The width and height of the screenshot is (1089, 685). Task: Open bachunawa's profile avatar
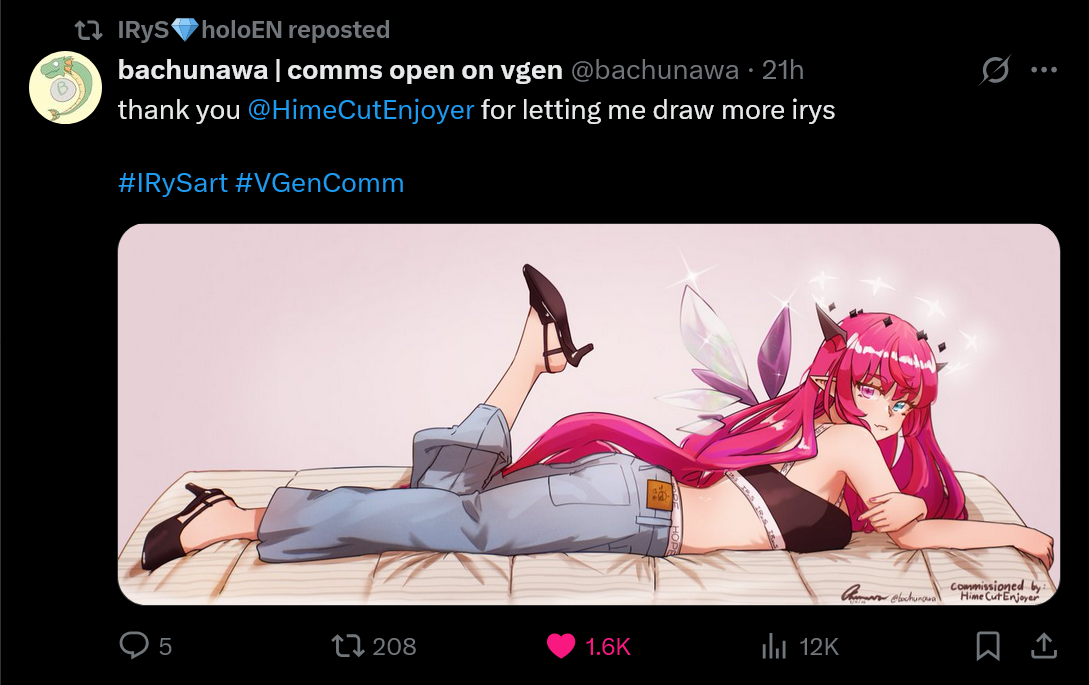click(65, 88)
